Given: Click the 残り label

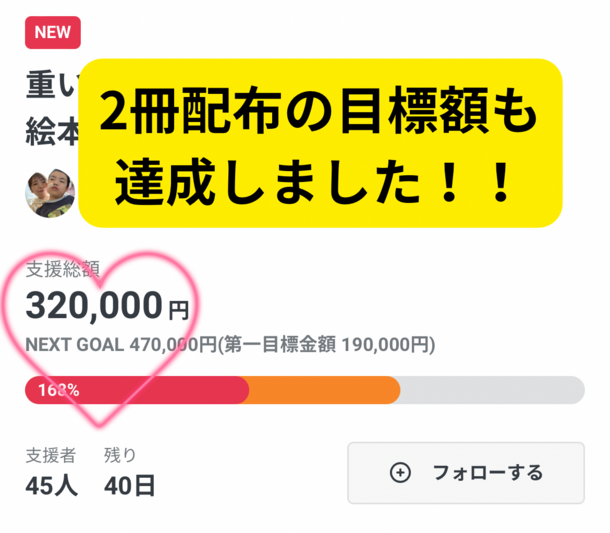Looking at the screenshot, I should click(120, 455).
